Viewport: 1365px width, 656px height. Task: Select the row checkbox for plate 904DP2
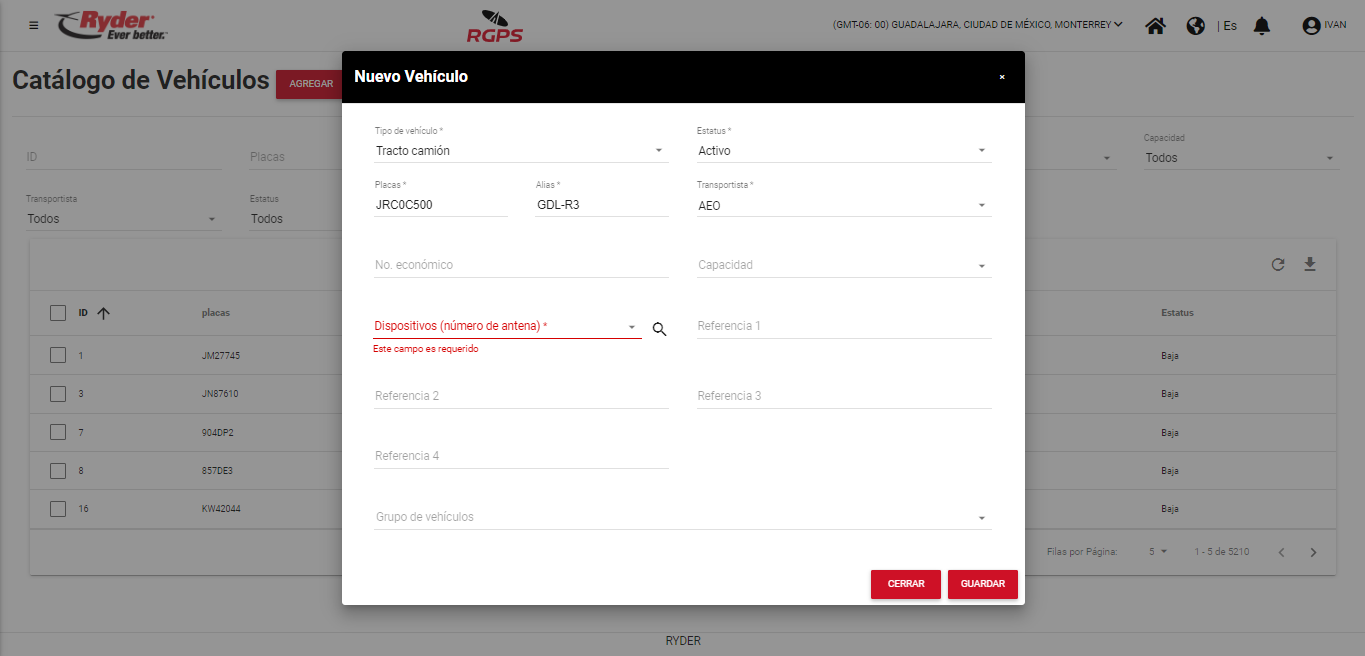coord(58,432)
